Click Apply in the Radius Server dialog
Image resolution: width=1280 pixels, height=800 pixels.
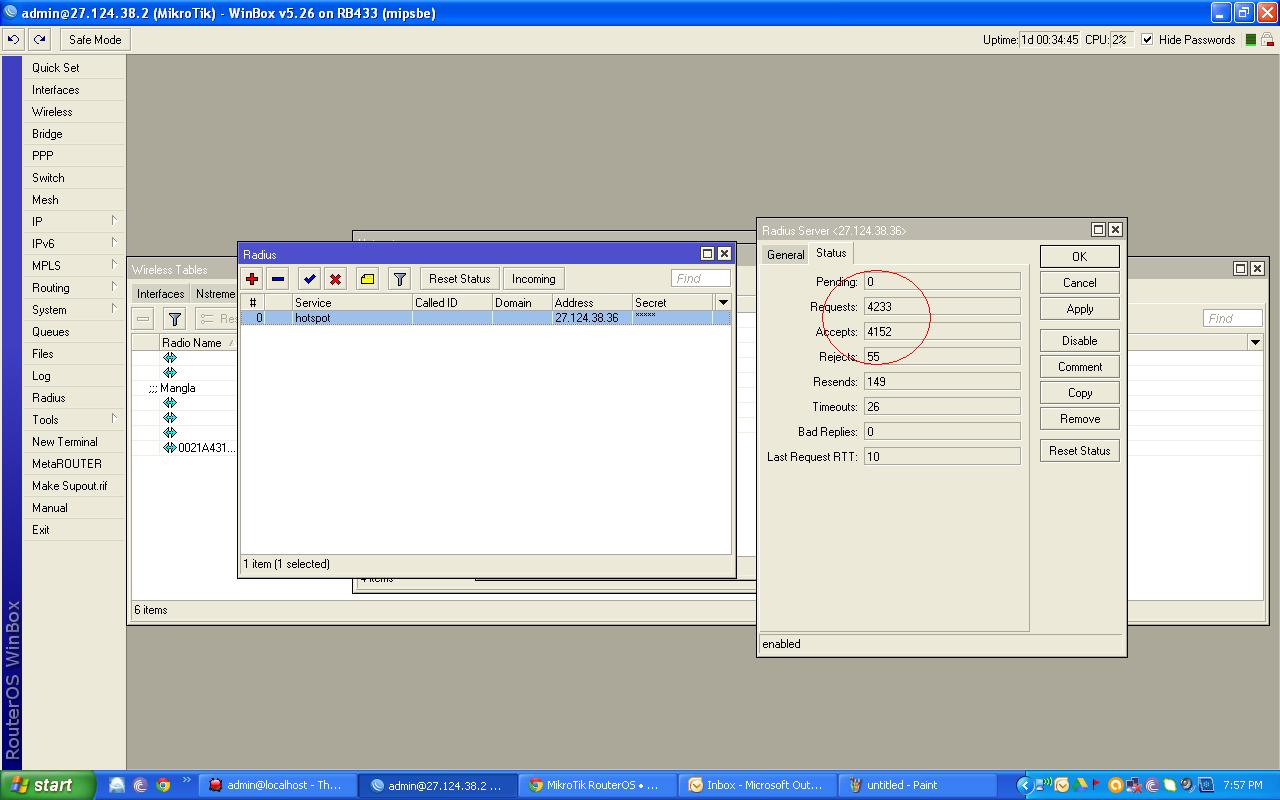[x=1079, y=309]
